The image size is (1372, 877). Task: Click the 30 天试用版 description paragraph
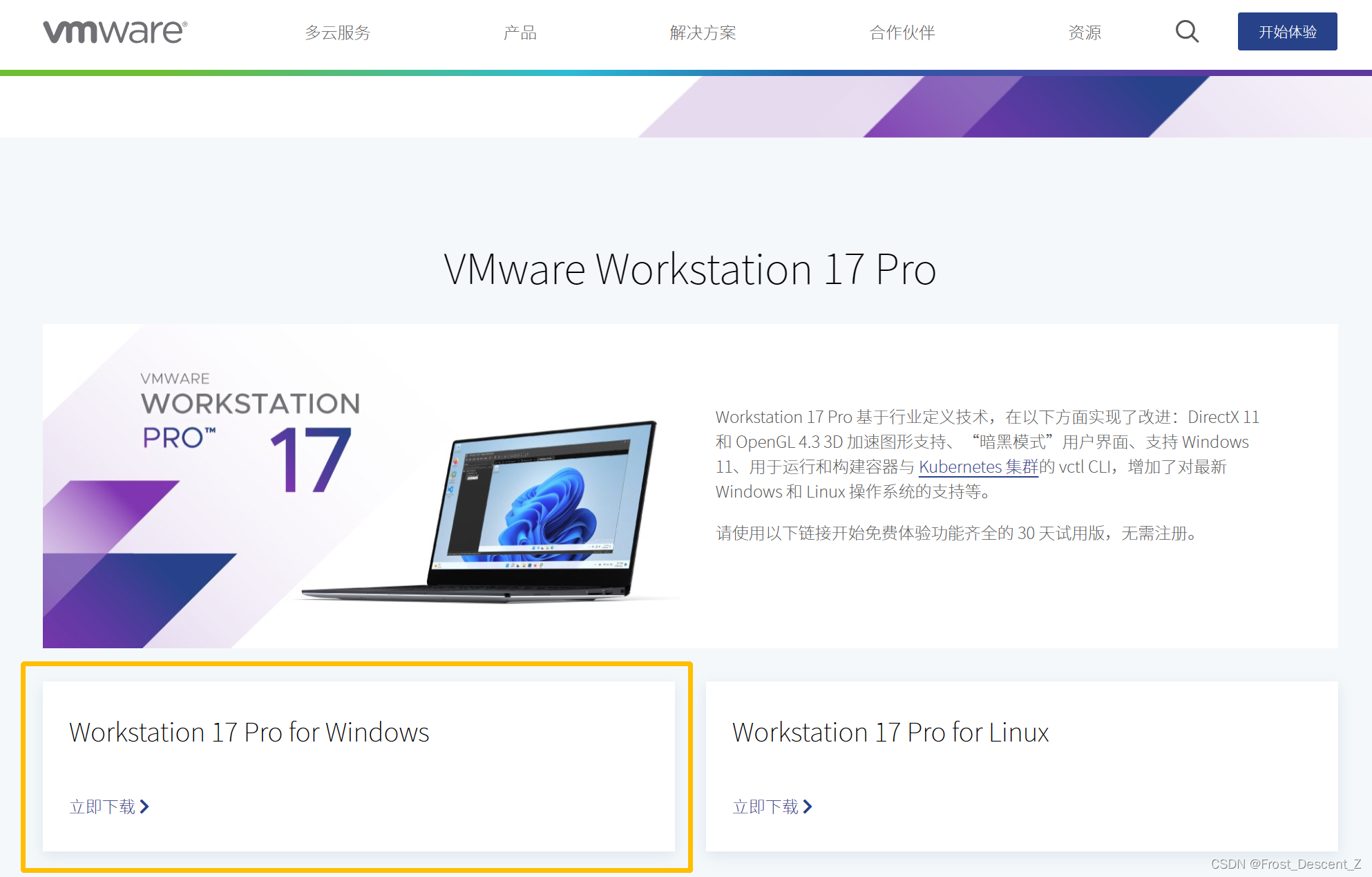coord(959,534)
